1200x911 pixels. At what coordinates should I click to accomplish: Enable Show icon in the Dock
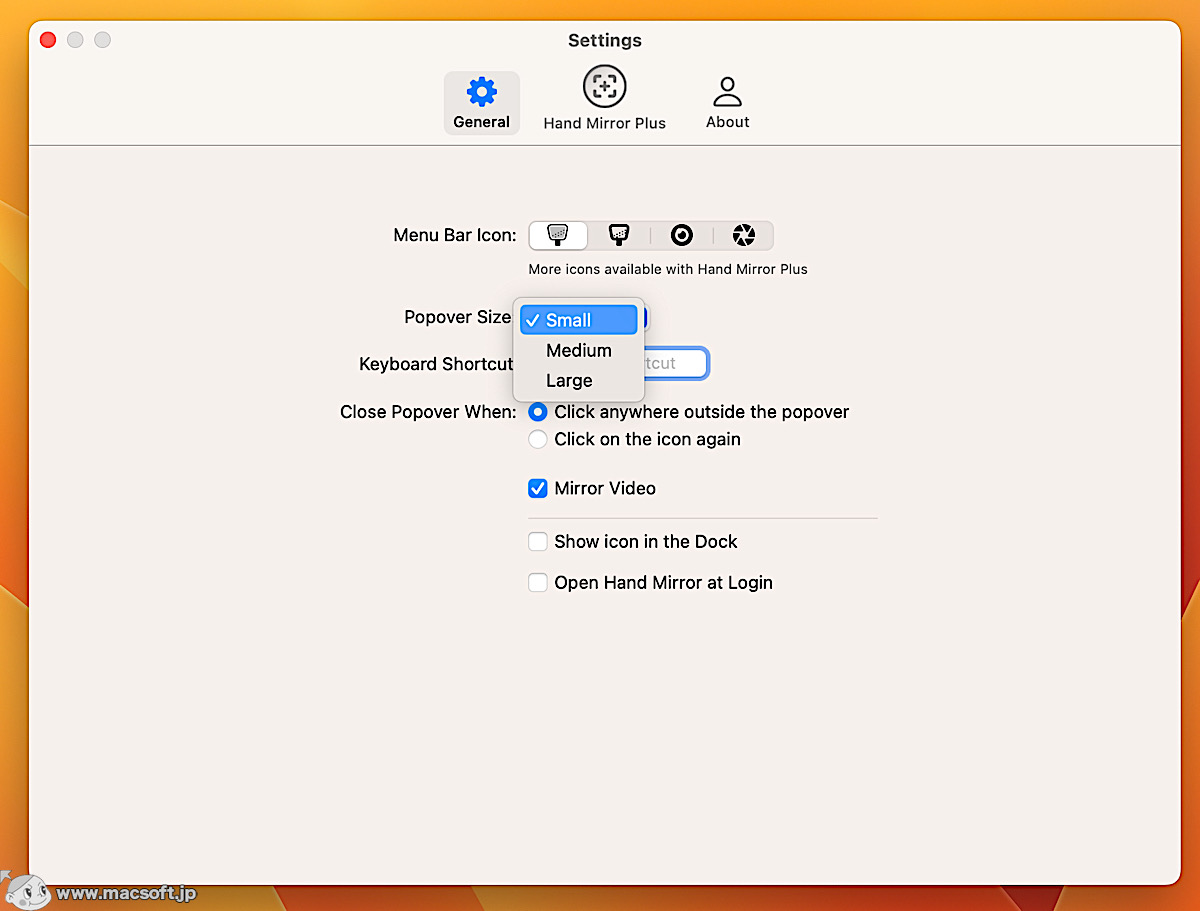click(x=538, y=541)
